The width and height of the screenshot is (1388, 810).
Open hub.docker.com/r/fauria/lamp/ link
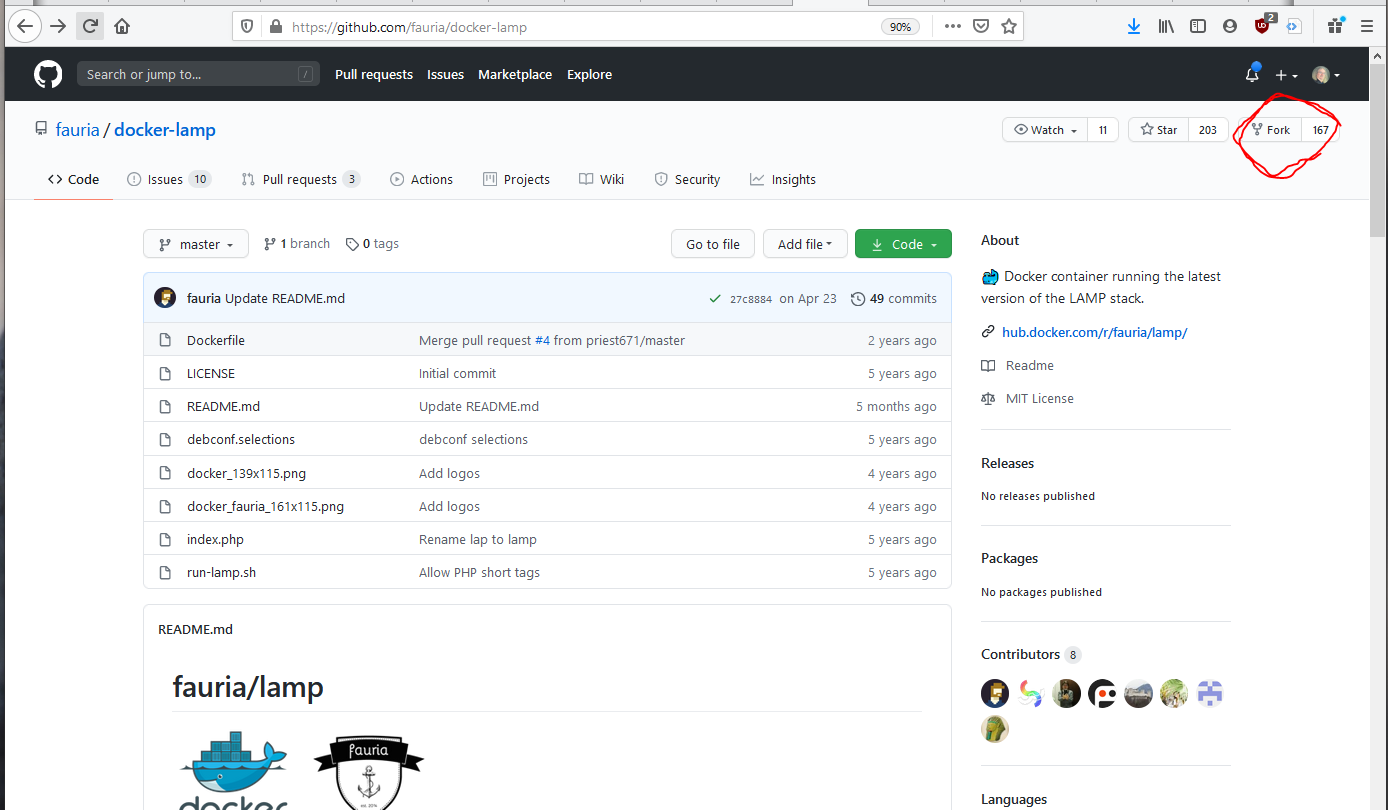1094,332
